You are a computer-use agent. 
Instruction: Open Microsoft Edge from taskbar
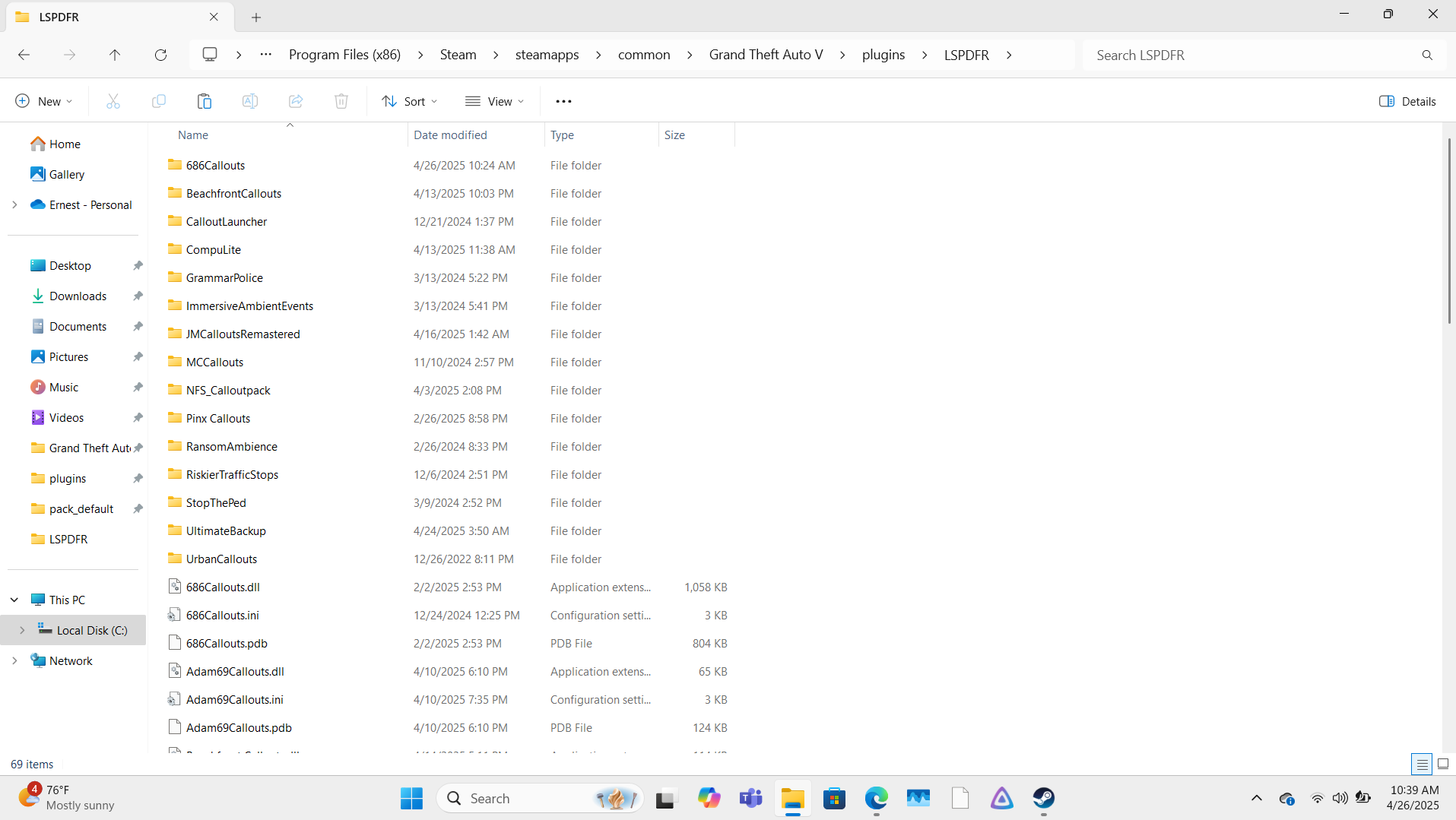[x=876, y=798]
